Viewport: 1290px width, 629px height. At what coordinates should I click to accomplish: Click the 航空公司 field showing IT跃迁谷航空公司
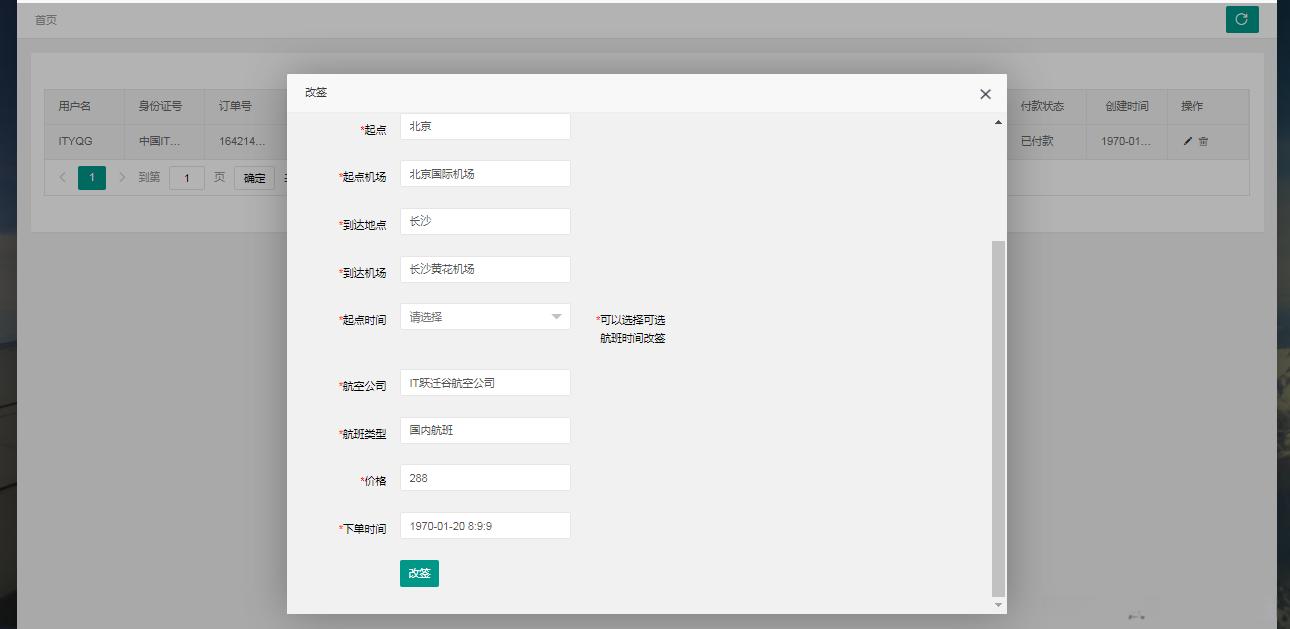click(x=485, y=382)
